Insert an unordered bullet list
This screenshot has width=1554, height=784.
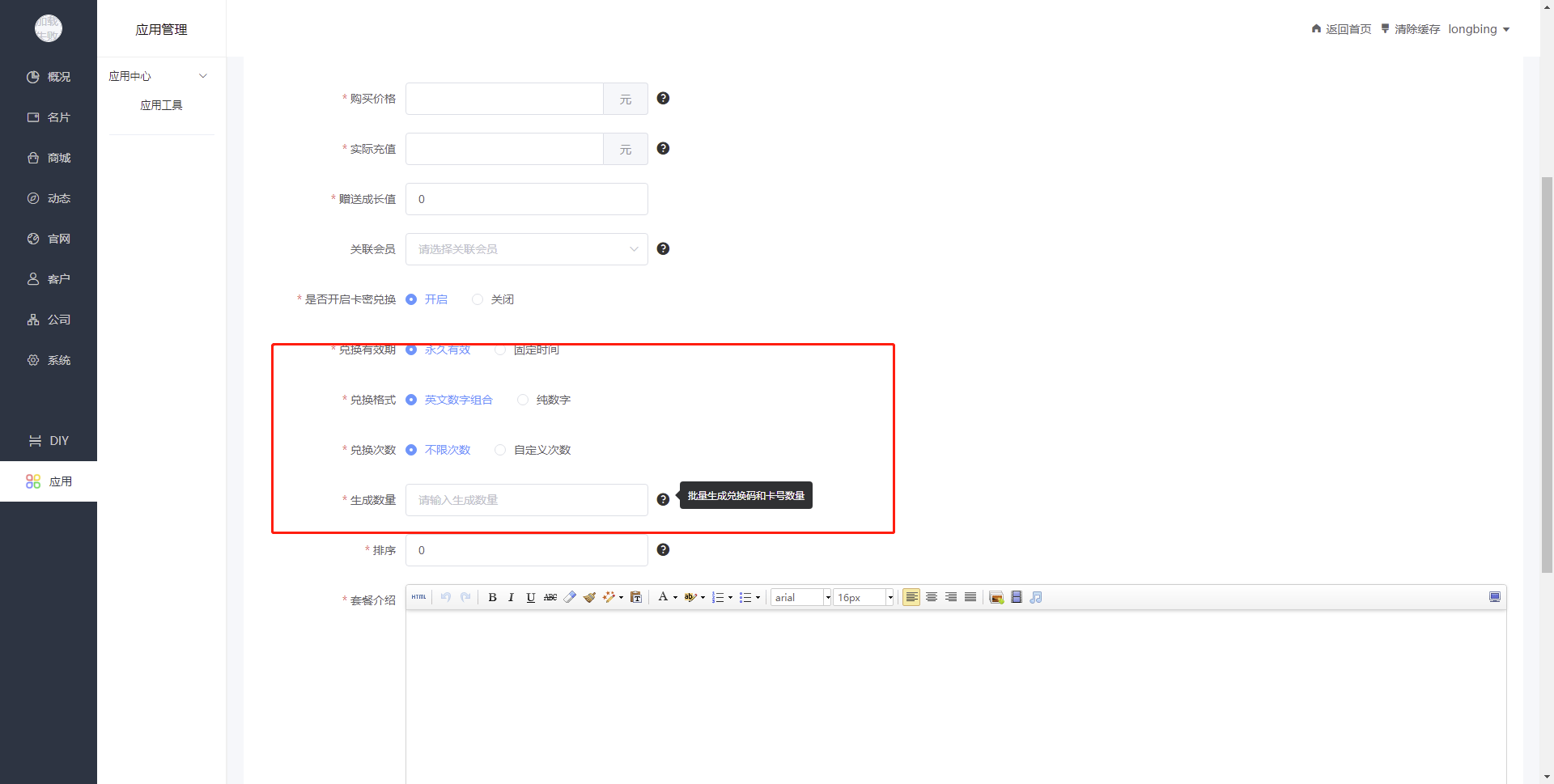(x=745, y=597)
